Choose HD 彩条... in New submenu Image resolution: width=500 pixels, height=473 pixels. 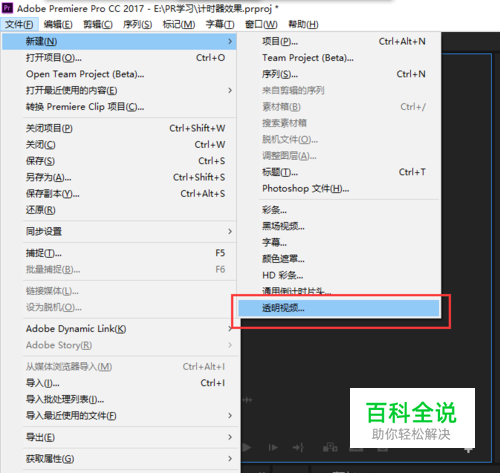[x=339, y=275]
